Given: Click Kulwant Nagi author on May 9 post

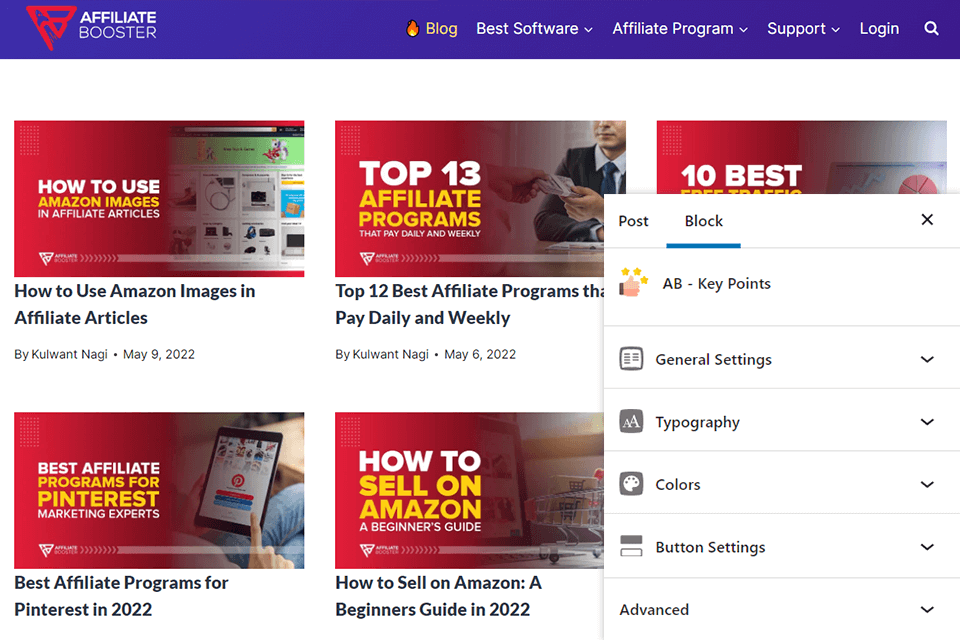Looking at the screenshot, I should tap(69, 355).
